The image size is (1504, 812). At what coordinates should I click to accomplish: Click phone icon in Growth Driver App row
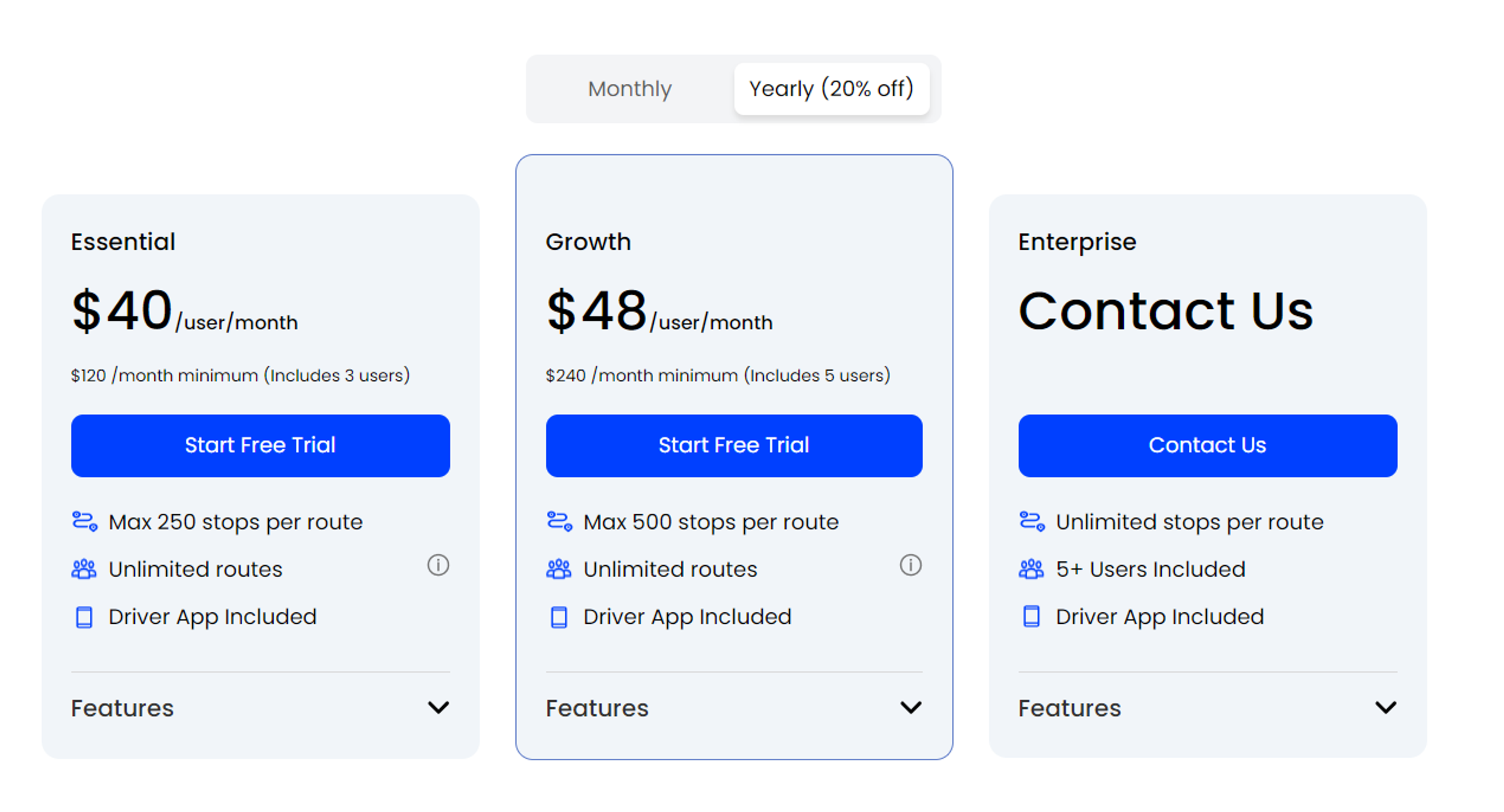click(x=559, y=617)
